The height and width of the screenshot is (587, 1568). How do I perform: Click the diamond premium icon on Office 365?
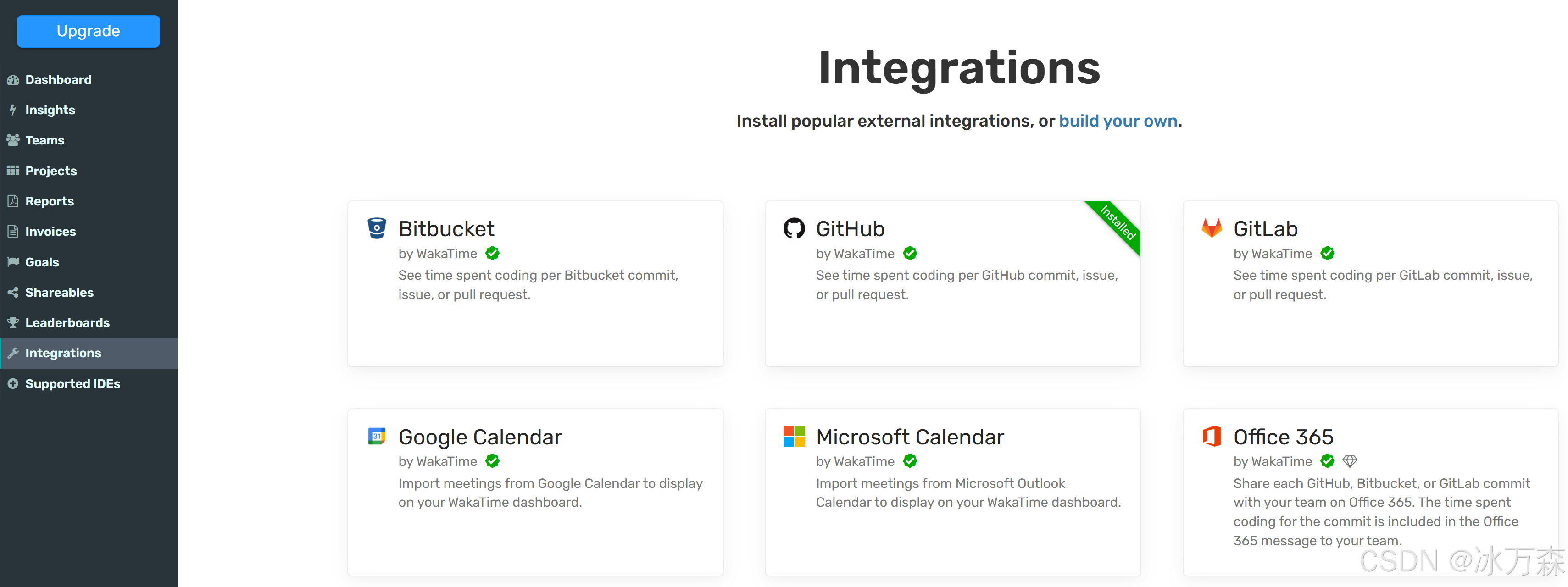1350,461
